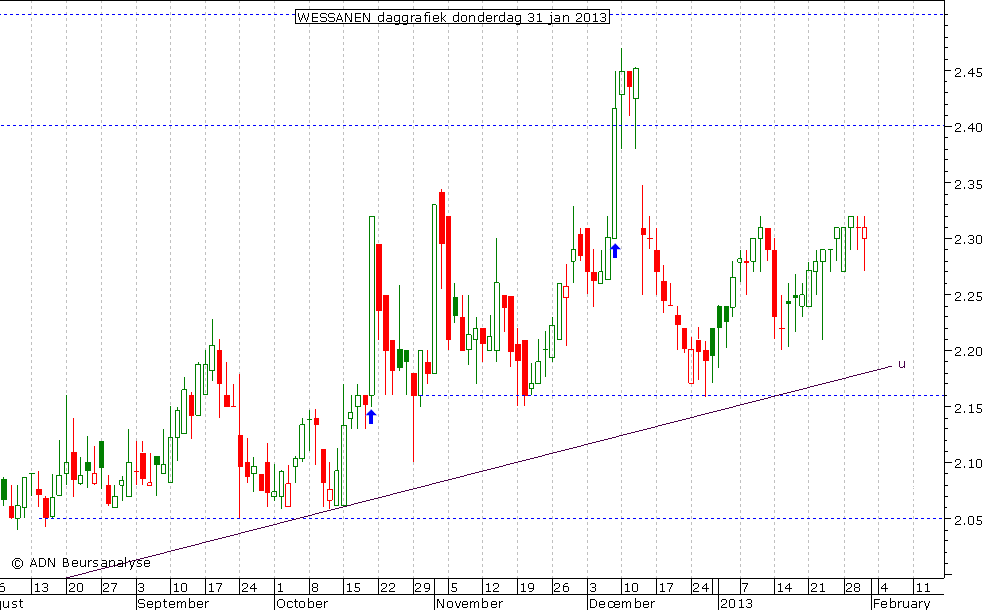Click the 2.15 price axis label

point(968,409)
